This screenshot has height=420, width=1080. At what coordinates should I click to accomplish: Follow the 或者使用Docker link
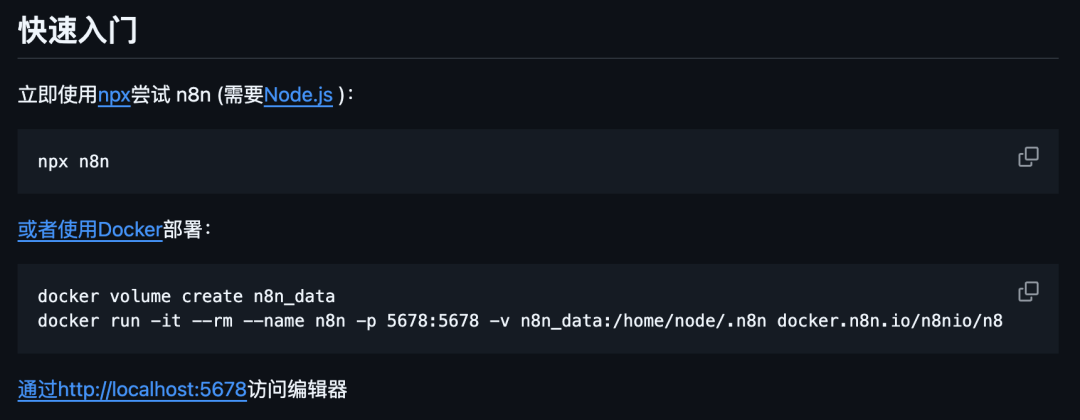(x=90, y=230)
